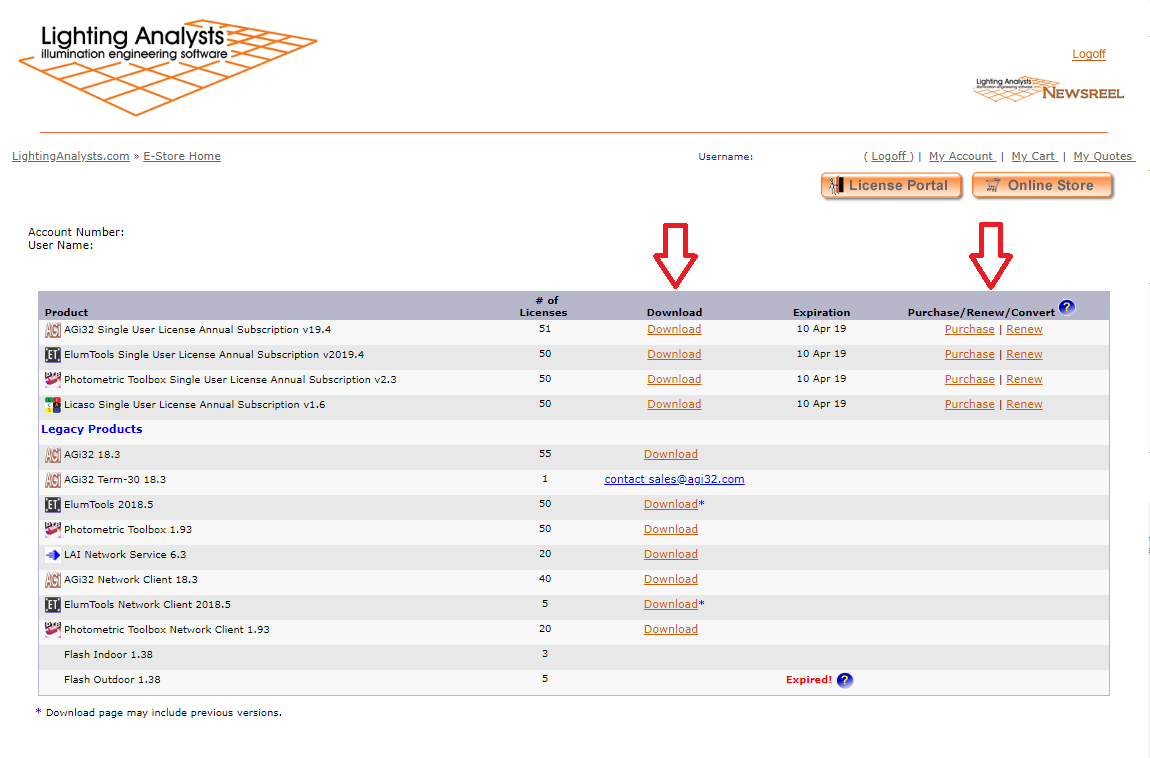Open help icon next to Expired!

pyautogui.click(x=845, y=680)
